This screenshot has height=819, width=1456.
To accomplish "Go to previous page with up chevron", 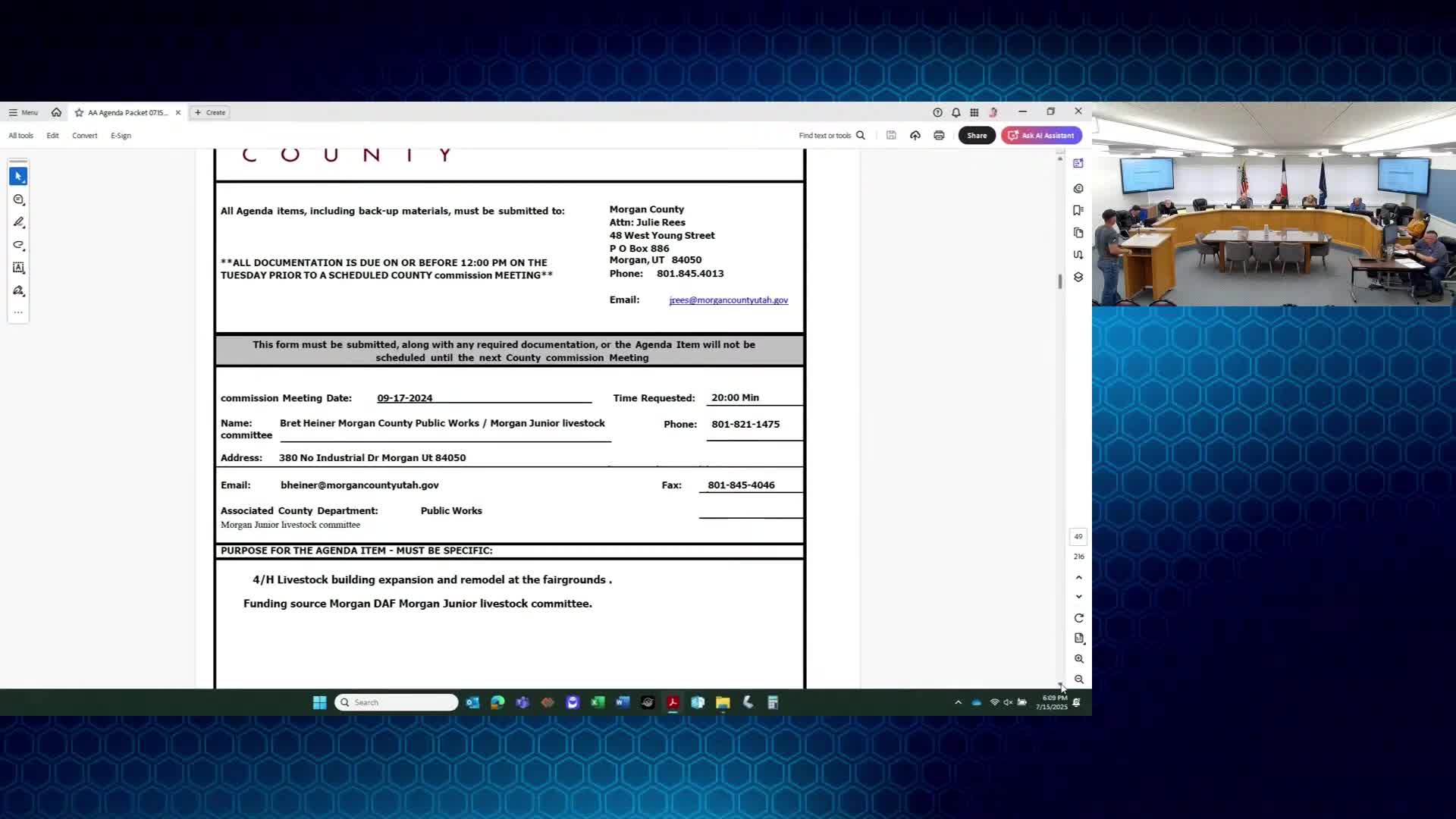I will 1078,578.
